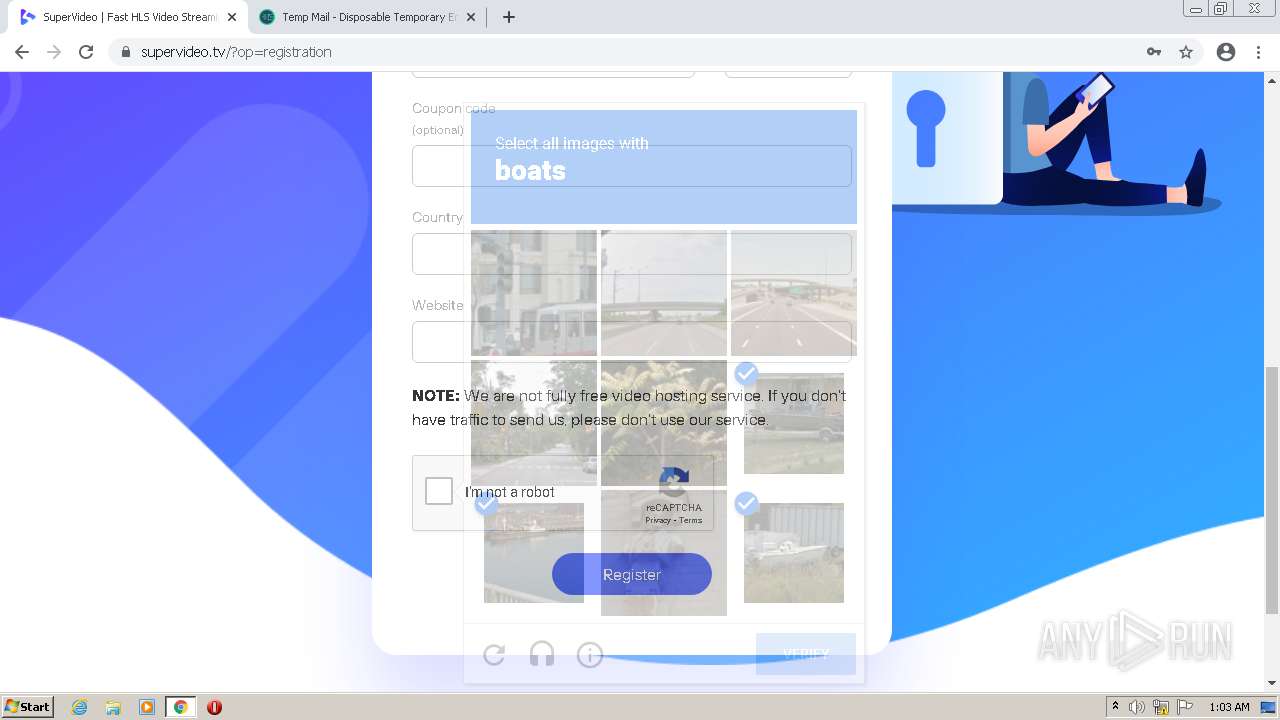Get an audio captcha challenge
Screen dimensions: 1280x720
542,655
